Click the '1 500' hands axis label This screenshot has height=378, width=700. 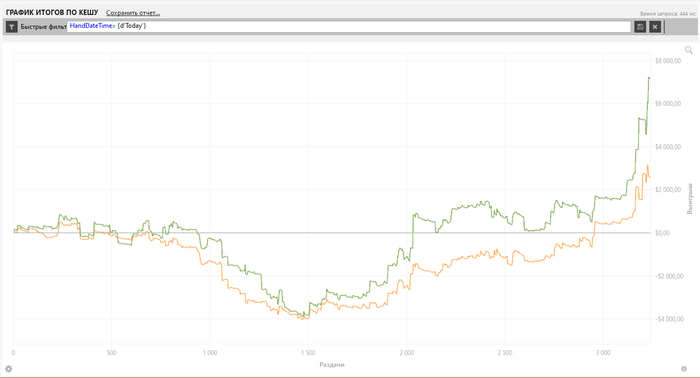click(308, 353)
